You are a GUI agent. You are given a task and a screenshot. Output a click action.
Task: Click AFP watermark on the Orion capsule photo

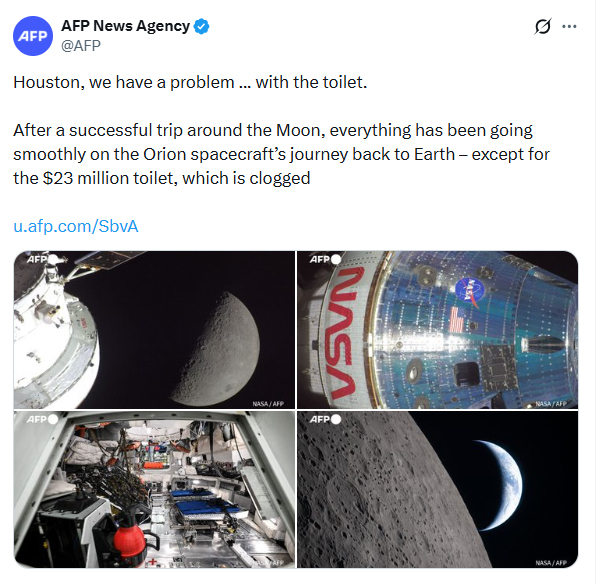(324, 260)
